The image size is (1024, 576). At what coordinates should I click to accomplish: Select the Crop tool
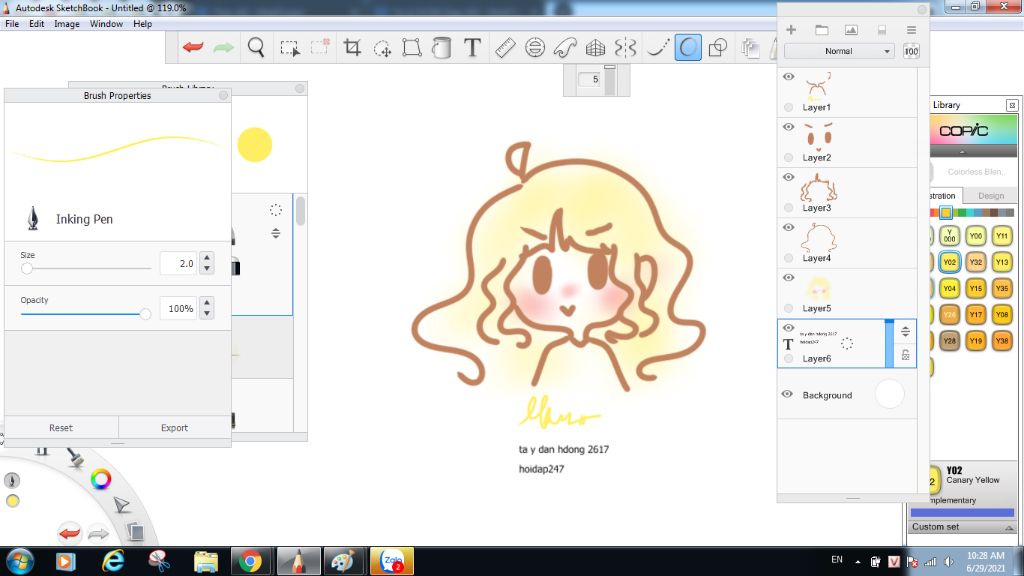352,48
